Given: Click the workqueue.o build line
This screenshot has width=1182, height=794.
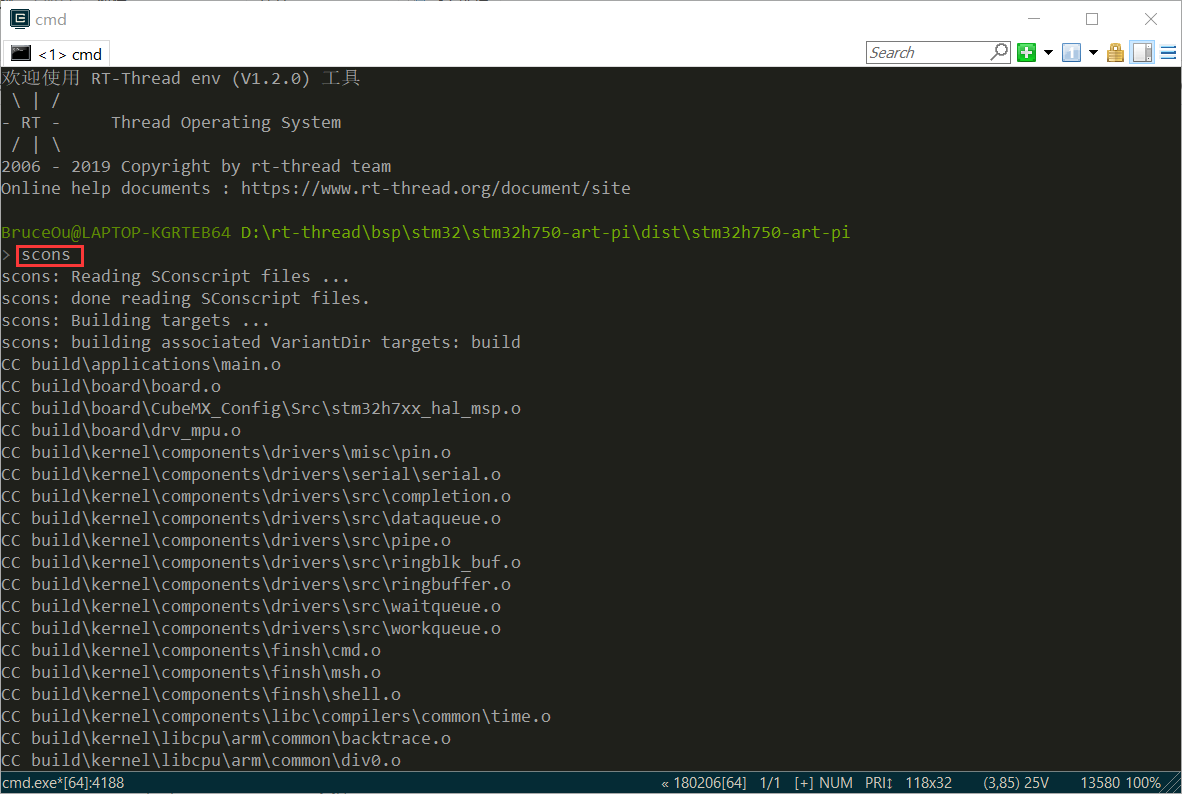Looking at the screenshot, I should click(x=251, y=628).
